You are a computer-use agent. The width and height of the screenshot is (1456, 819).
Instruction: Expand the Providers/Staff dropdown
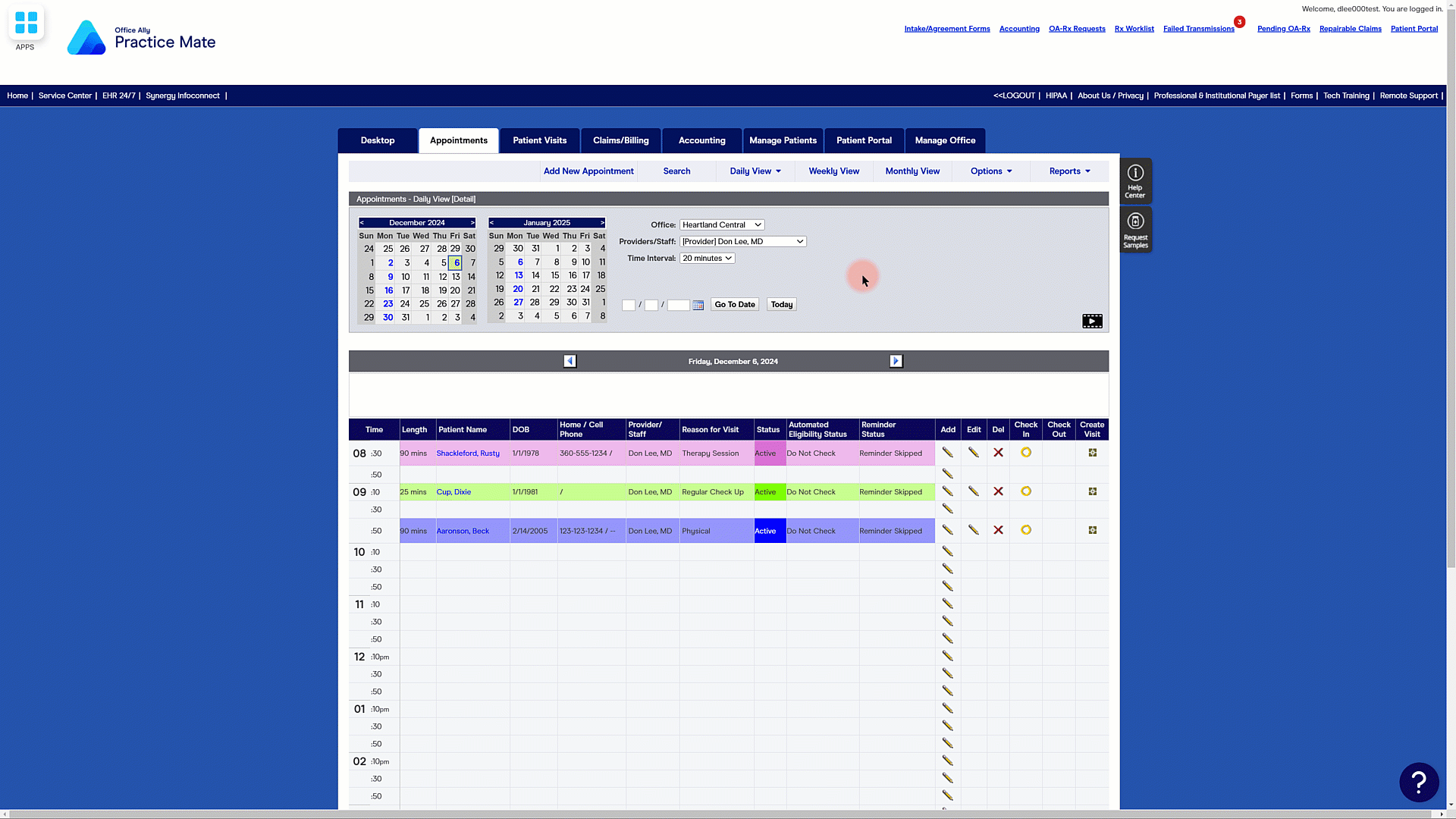742,241
